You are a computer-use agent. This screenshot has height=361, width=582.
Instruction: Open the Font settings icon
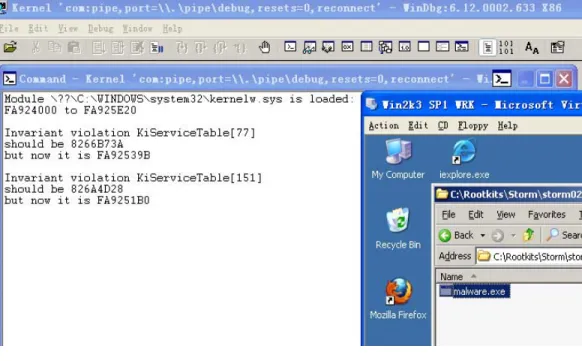[x=532, y=48]
